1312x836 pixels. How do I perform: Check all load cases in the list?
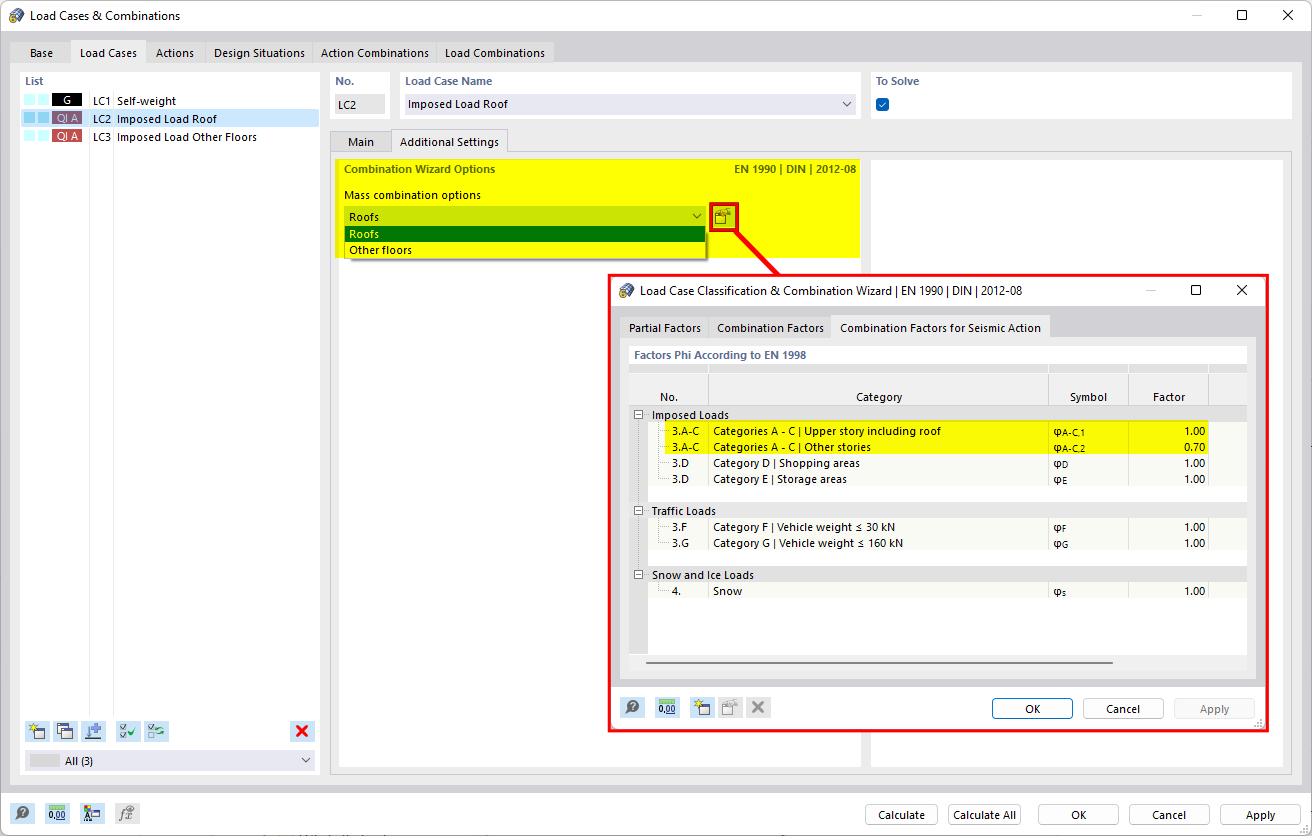(x=127, y=731)
